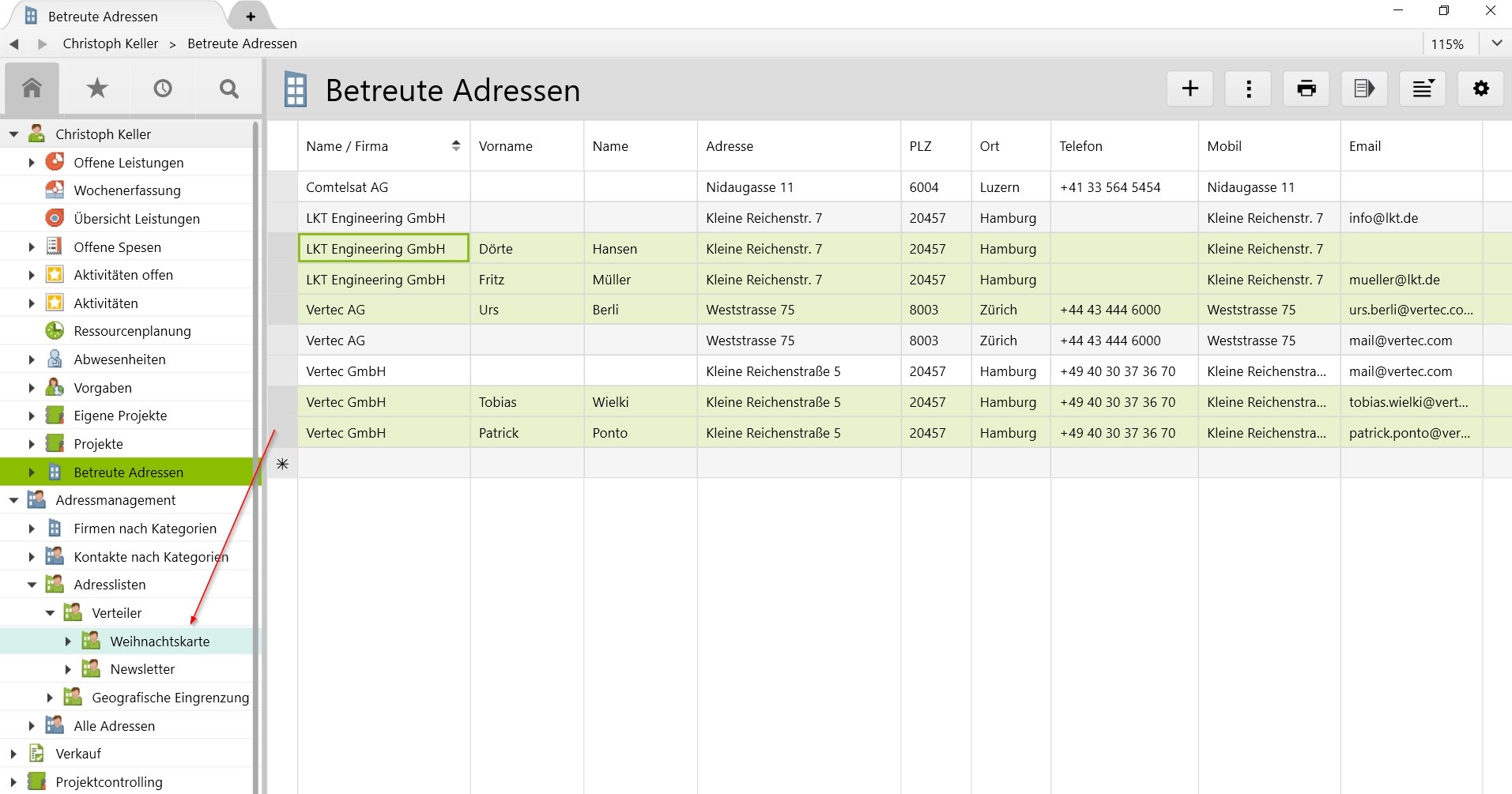The image size is (1512, 794).
Task: Collapse the Adresslisten folder
Action: click(x=32, y=585)
